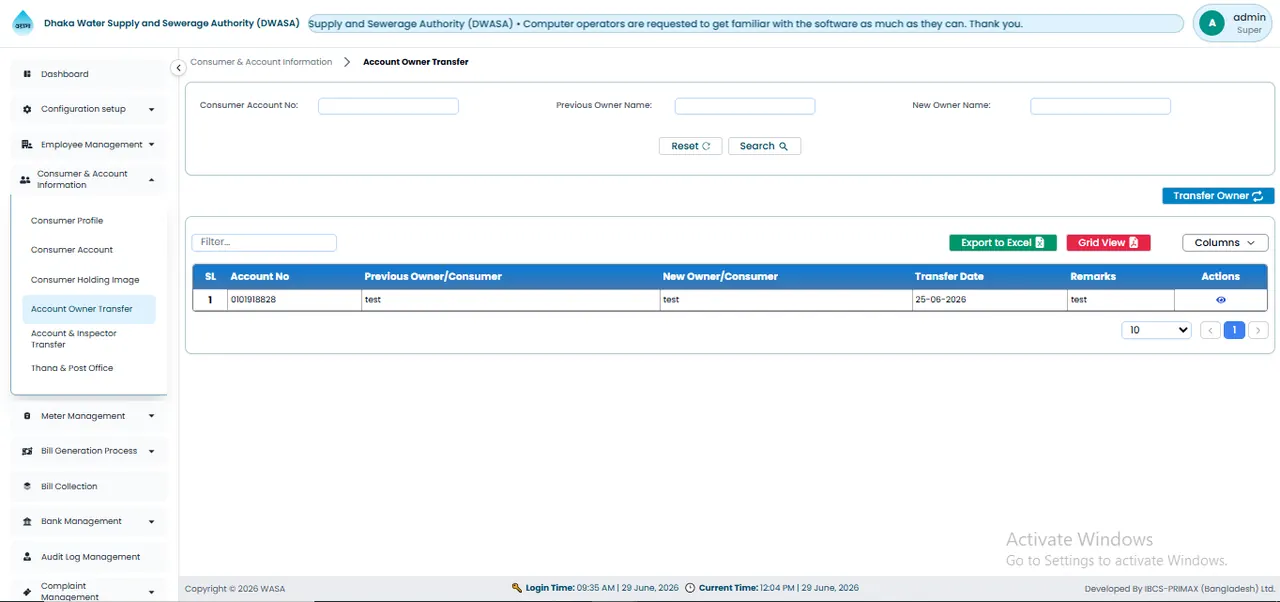The height and width of the screenshot is (602, 1280).
Task: Click the DWASA water drop logo
Action: [x=22, y=24]
